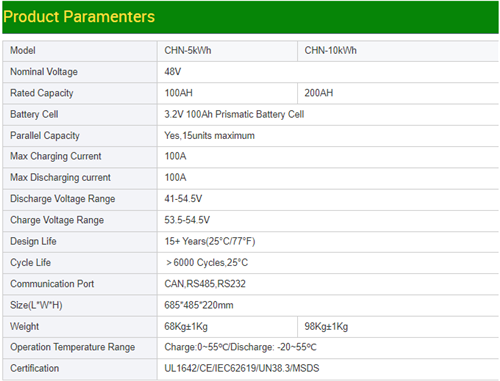Select the 48V nominal voltage value
Screen dimensions: 500x381
(173, 72)
